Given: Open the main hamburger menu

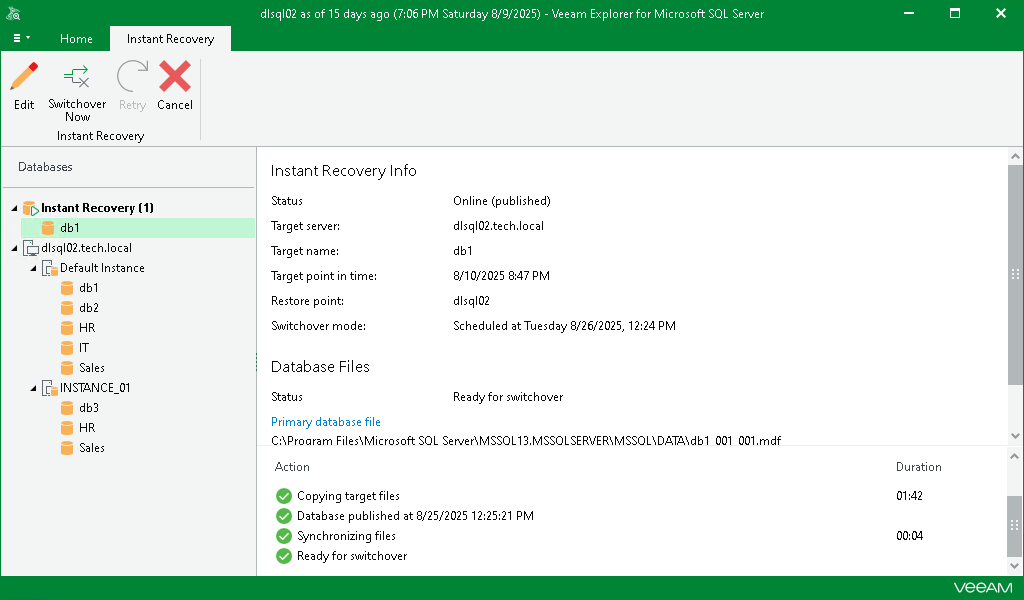Looking at the screenshot, I should point(21,38).
